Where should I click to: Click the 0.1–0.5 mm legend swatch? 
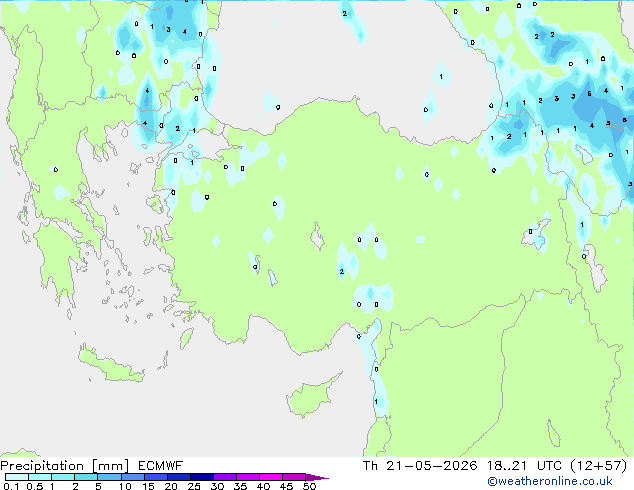17,477
